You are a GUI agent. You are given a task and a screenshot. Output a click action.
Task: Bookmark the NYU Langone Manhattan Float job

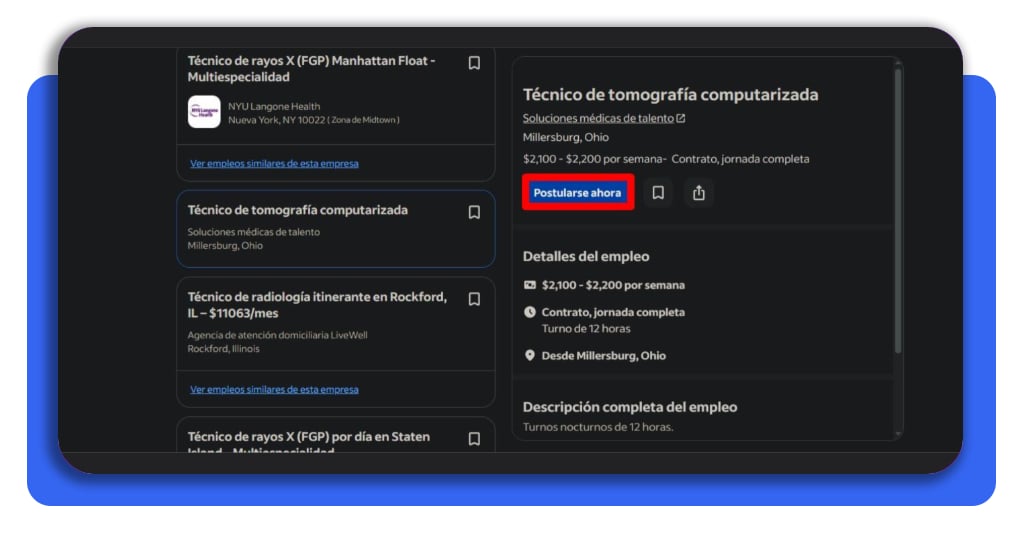pyautogui.click(x=474, y=63)
